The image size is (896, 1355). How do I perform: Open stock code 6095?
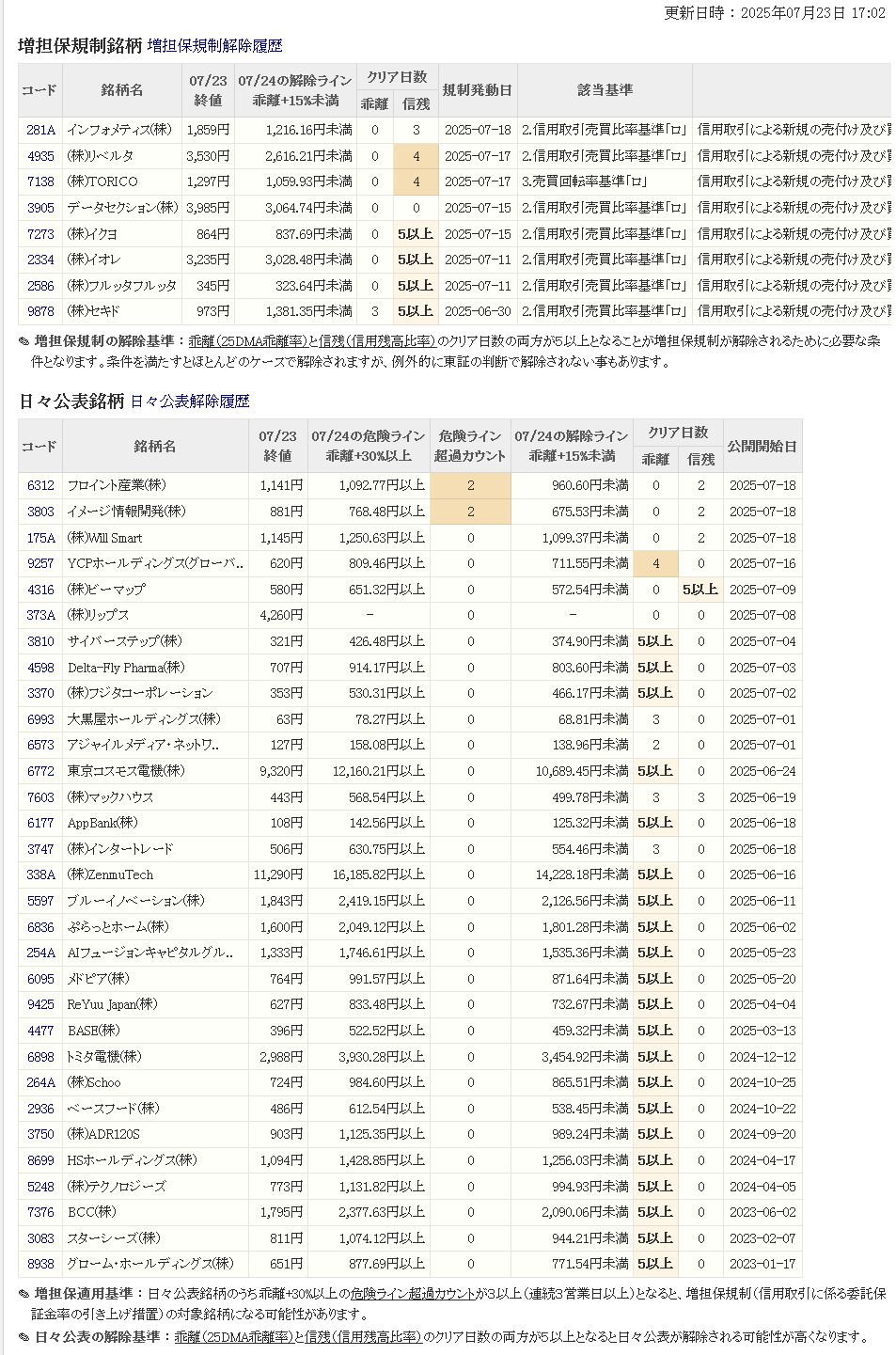[x=40, y=979]
